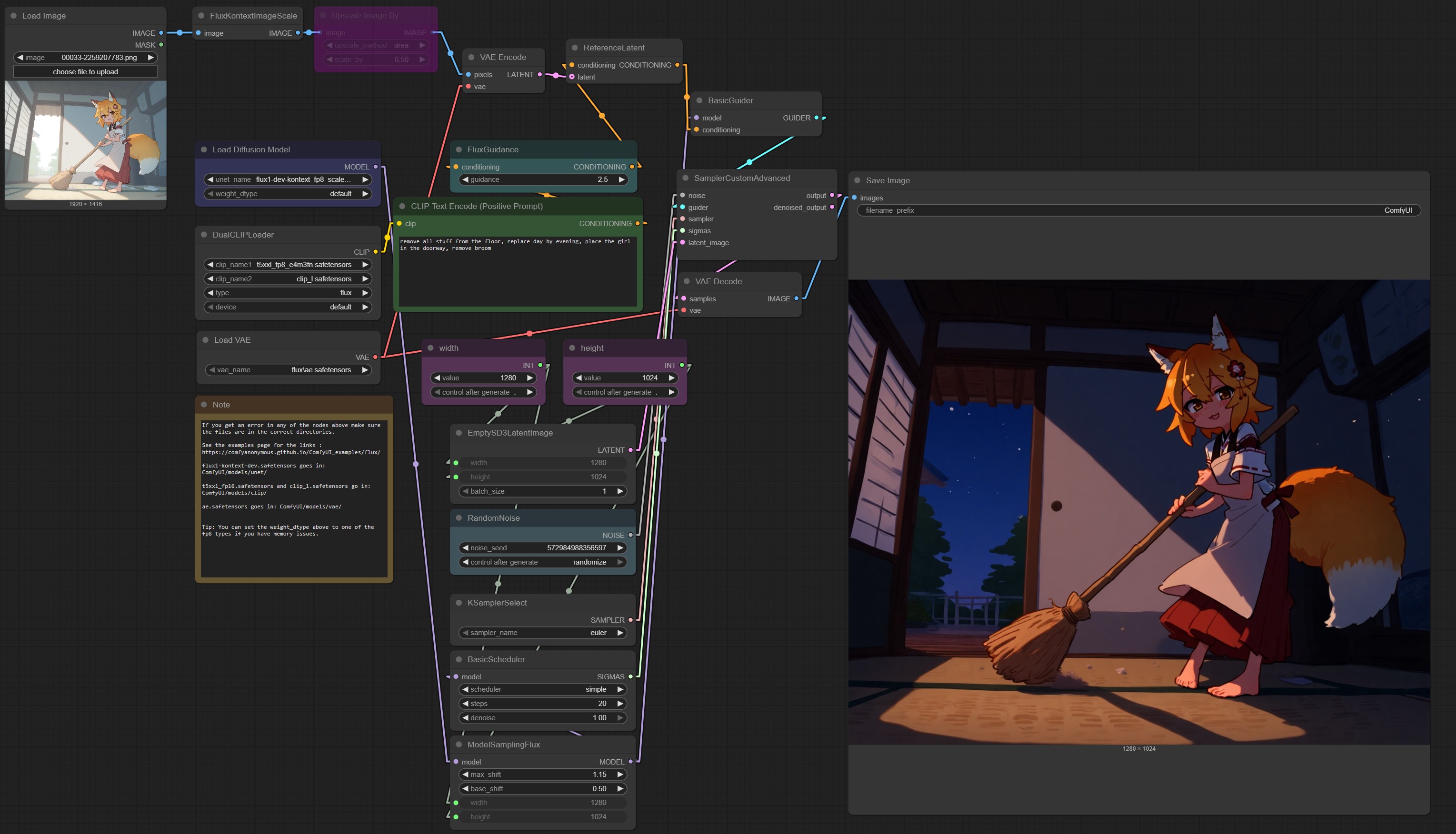Screen dimensions: 1456x834
Task: Collapse the Note node with its dot
Action: [x=203, y=405]
